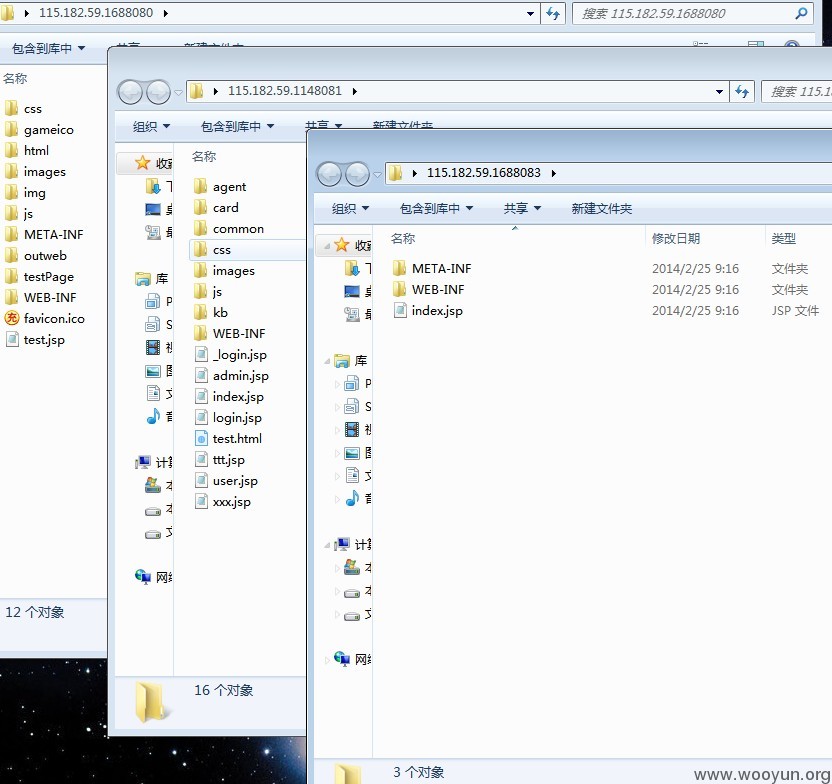Open 共享 dropdown in 8083 window
832x784 pixels.
pos(522,208)
